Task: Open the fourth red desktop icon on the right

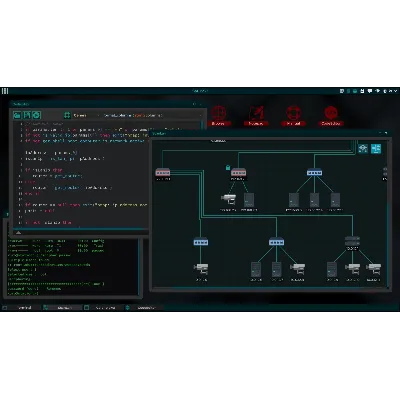Action: [331, 116]
